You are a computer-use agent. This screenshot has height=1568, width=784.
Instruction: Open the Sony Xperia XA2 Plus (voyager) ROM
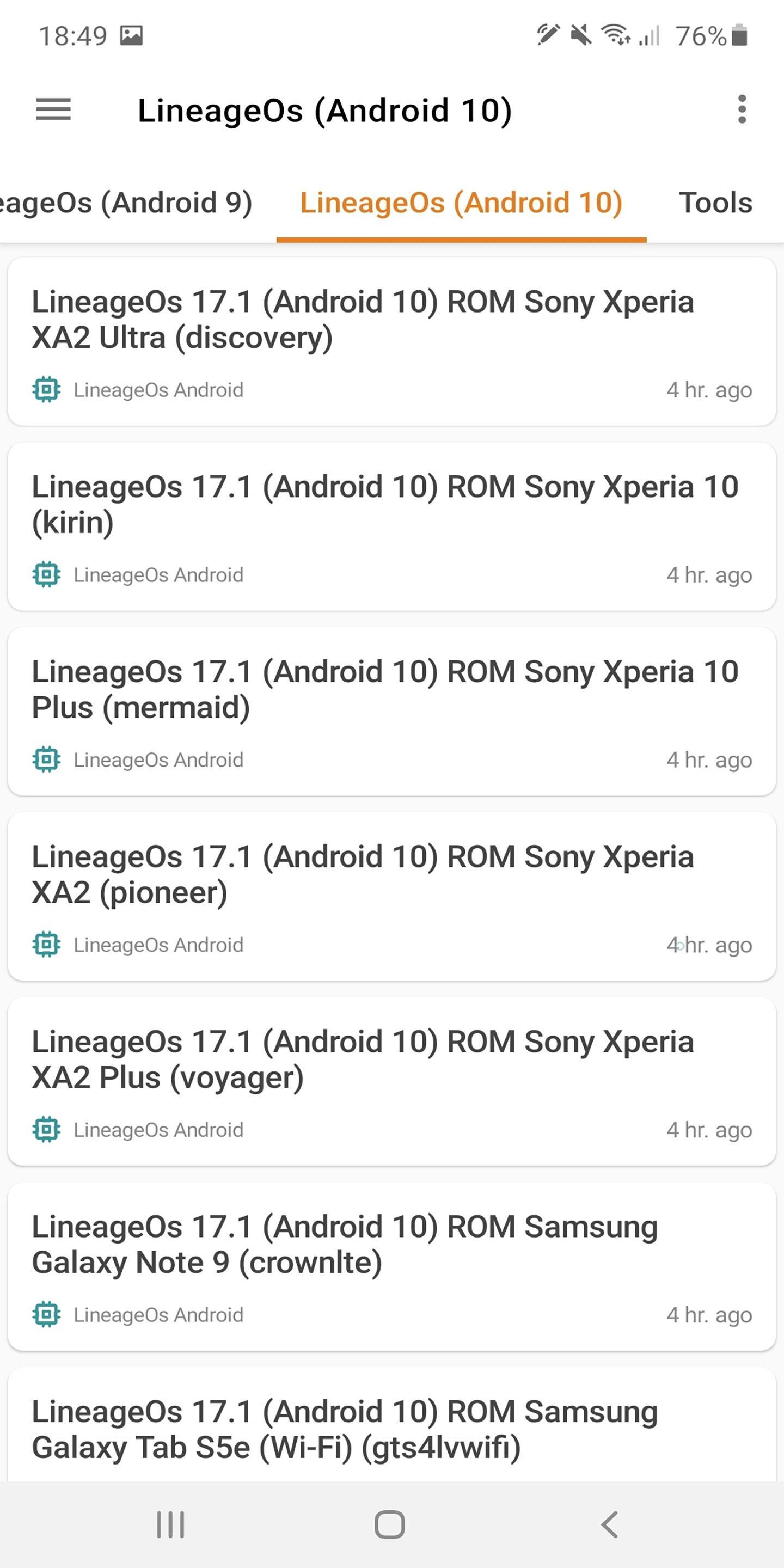click(363, 1059)
